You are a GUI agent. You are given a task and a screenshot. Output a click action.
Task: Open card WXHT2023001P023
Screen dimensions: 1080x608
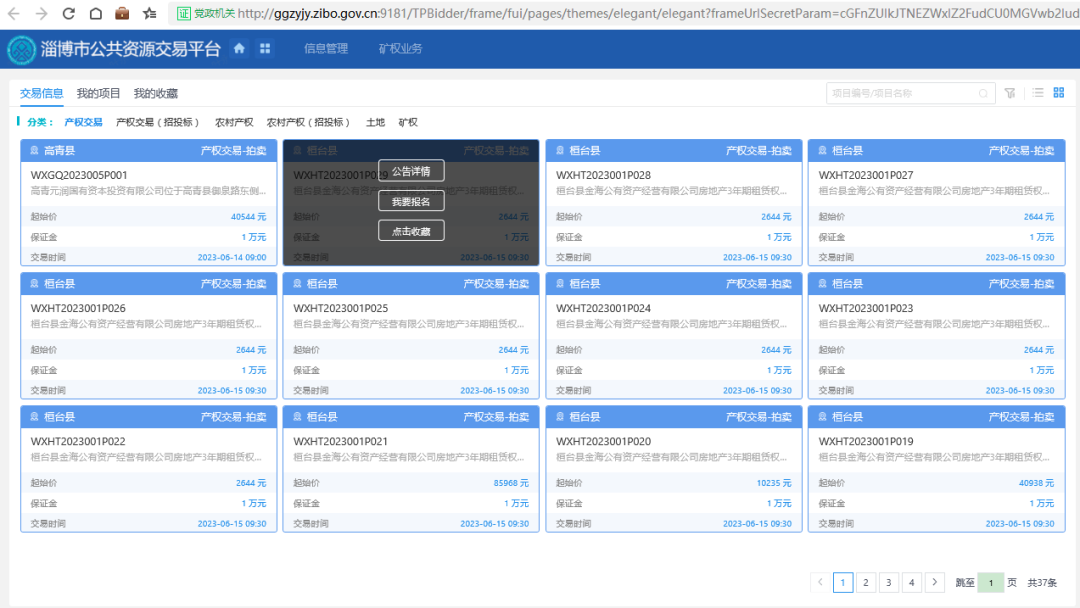pos(937,335)
